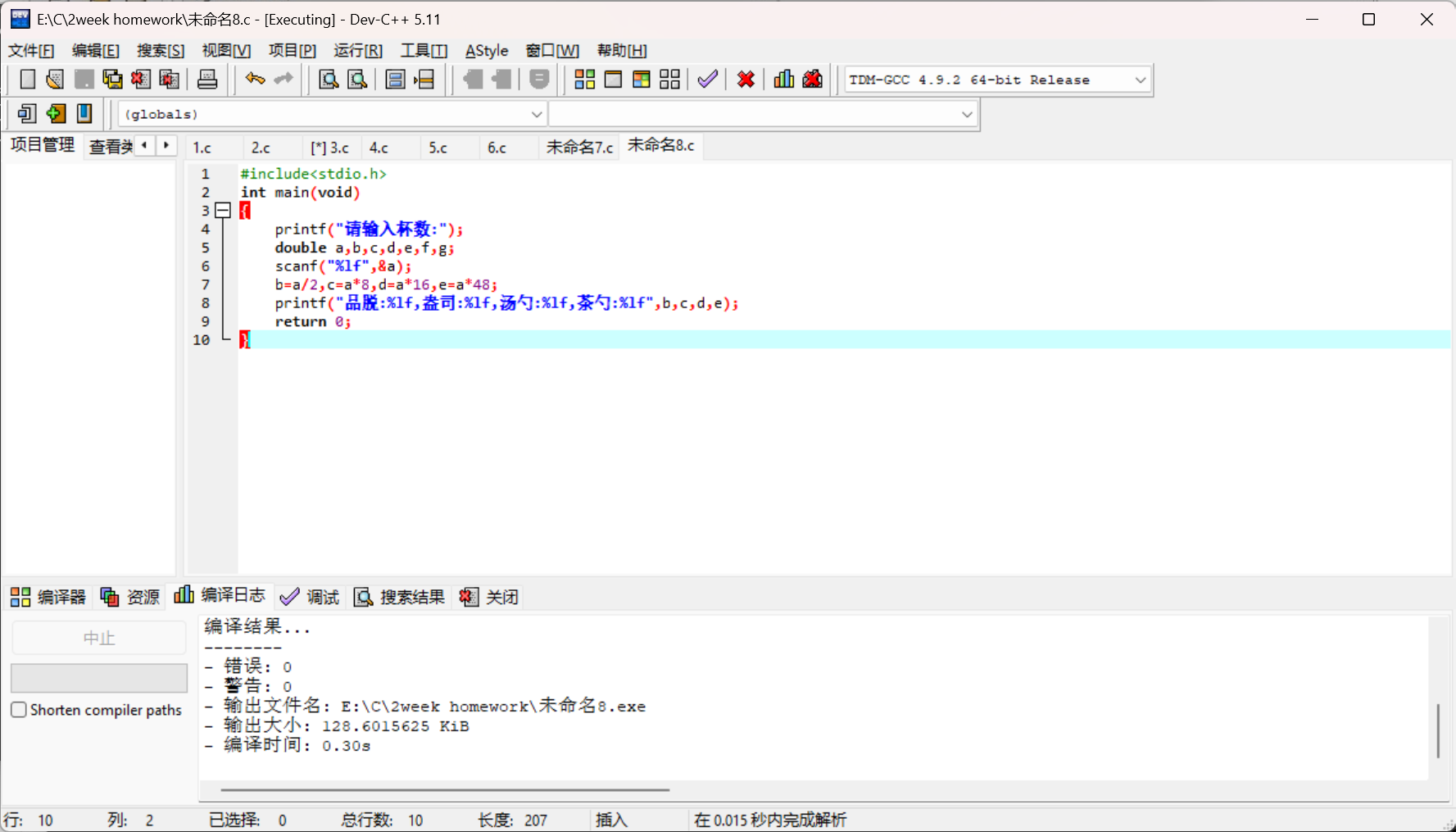1456x832 pixels.
Task: Show the 搜索结果 bottom panel tab
Action: (x=399, y=597)
